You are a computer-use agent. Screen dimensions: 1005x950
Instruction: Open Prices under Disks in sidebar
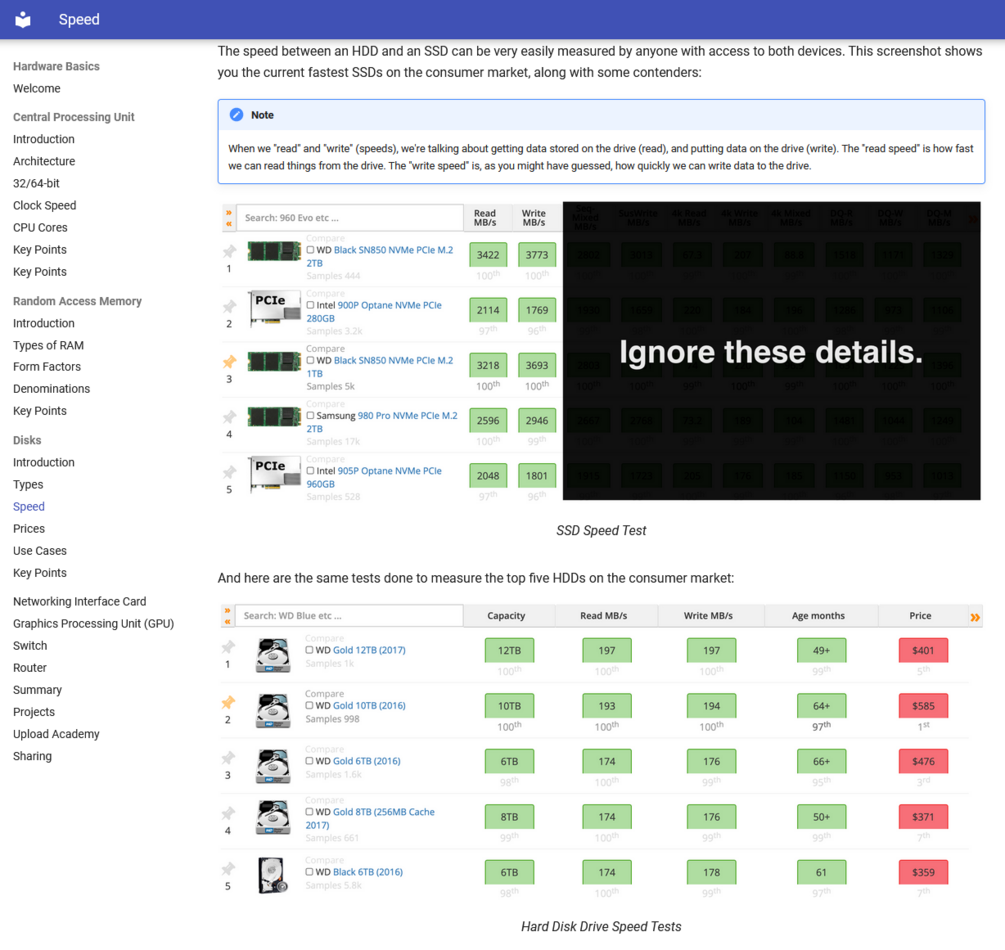(x=29, y=528)
